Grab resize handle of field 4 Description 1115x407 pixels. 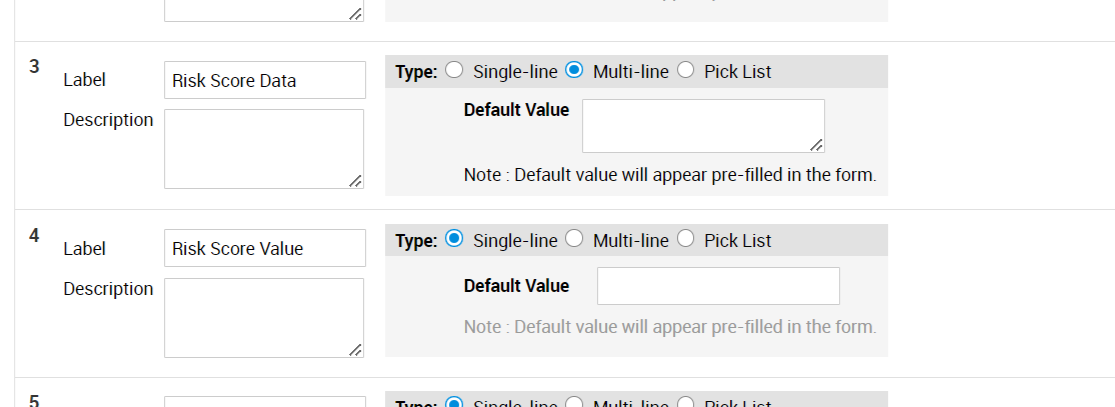356,350
